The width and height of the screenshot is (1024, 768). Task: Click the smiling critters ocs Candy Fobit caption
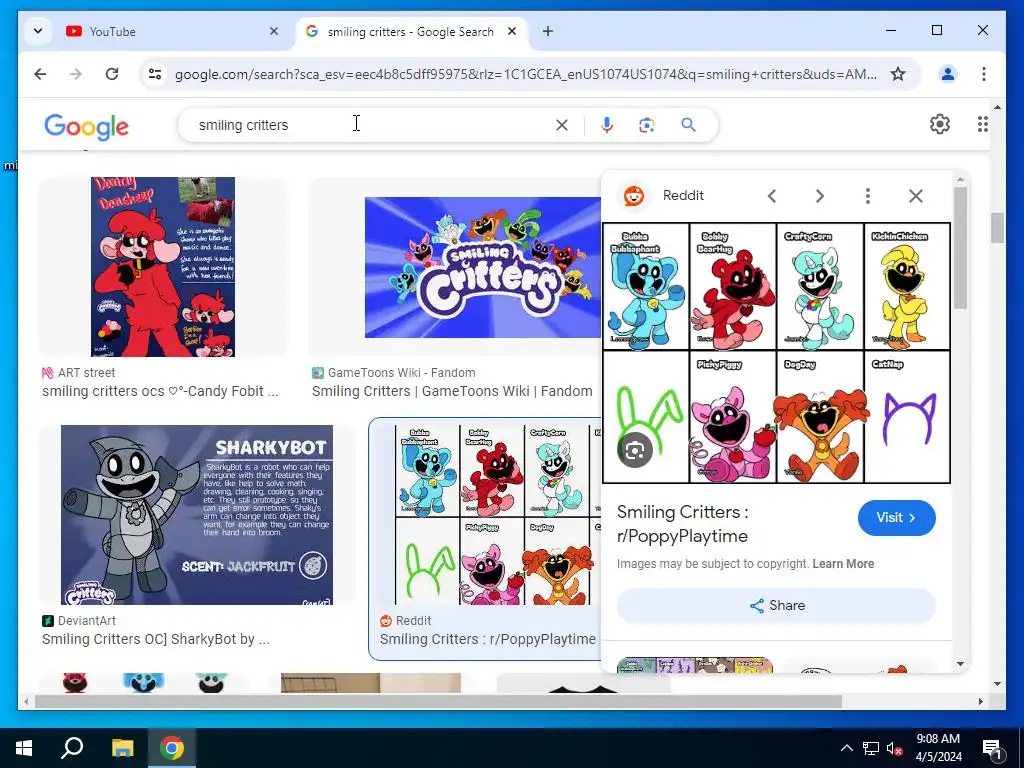160,391
